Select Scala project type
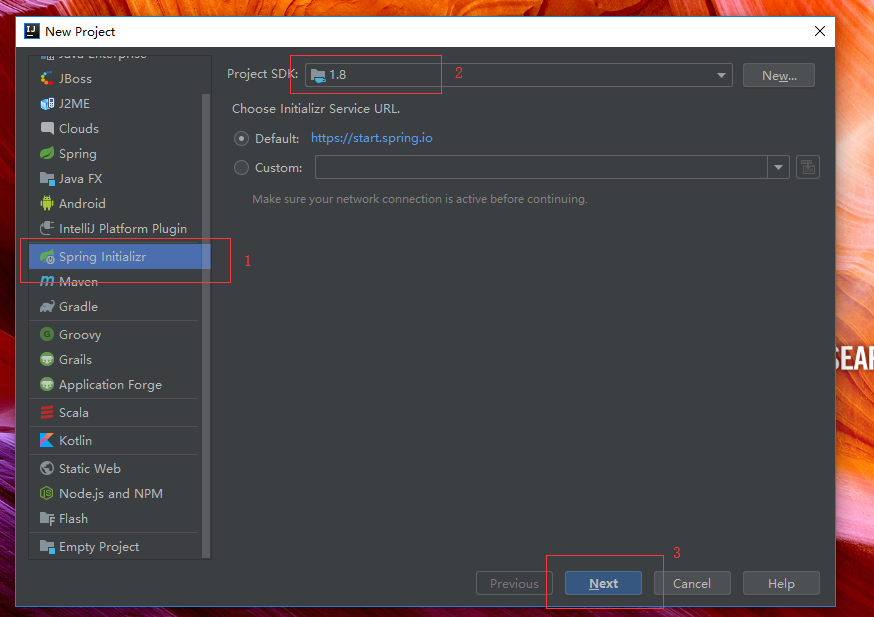The image size is (874, 617). [120, 412]
